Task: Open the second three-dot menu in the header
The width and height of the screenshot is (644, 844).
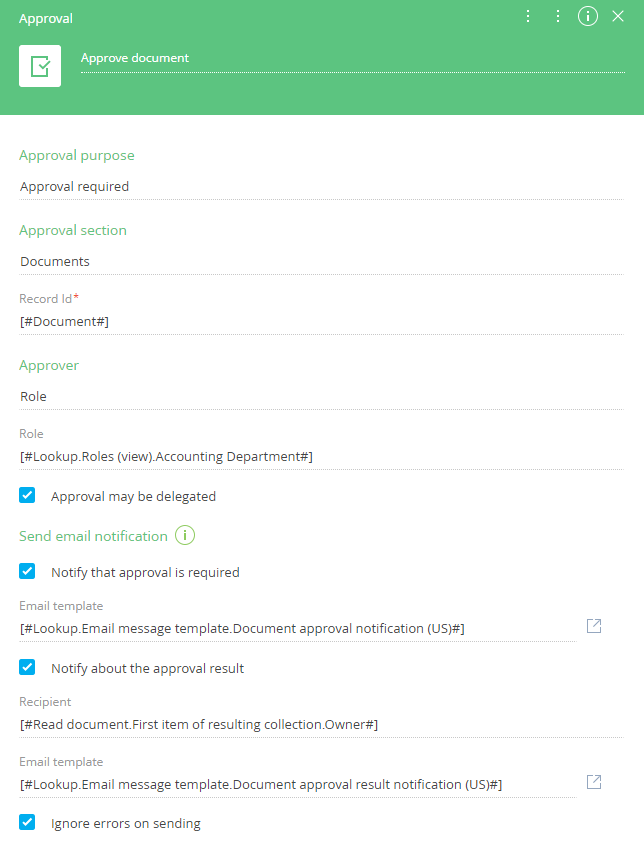Action: click(558, 16)
